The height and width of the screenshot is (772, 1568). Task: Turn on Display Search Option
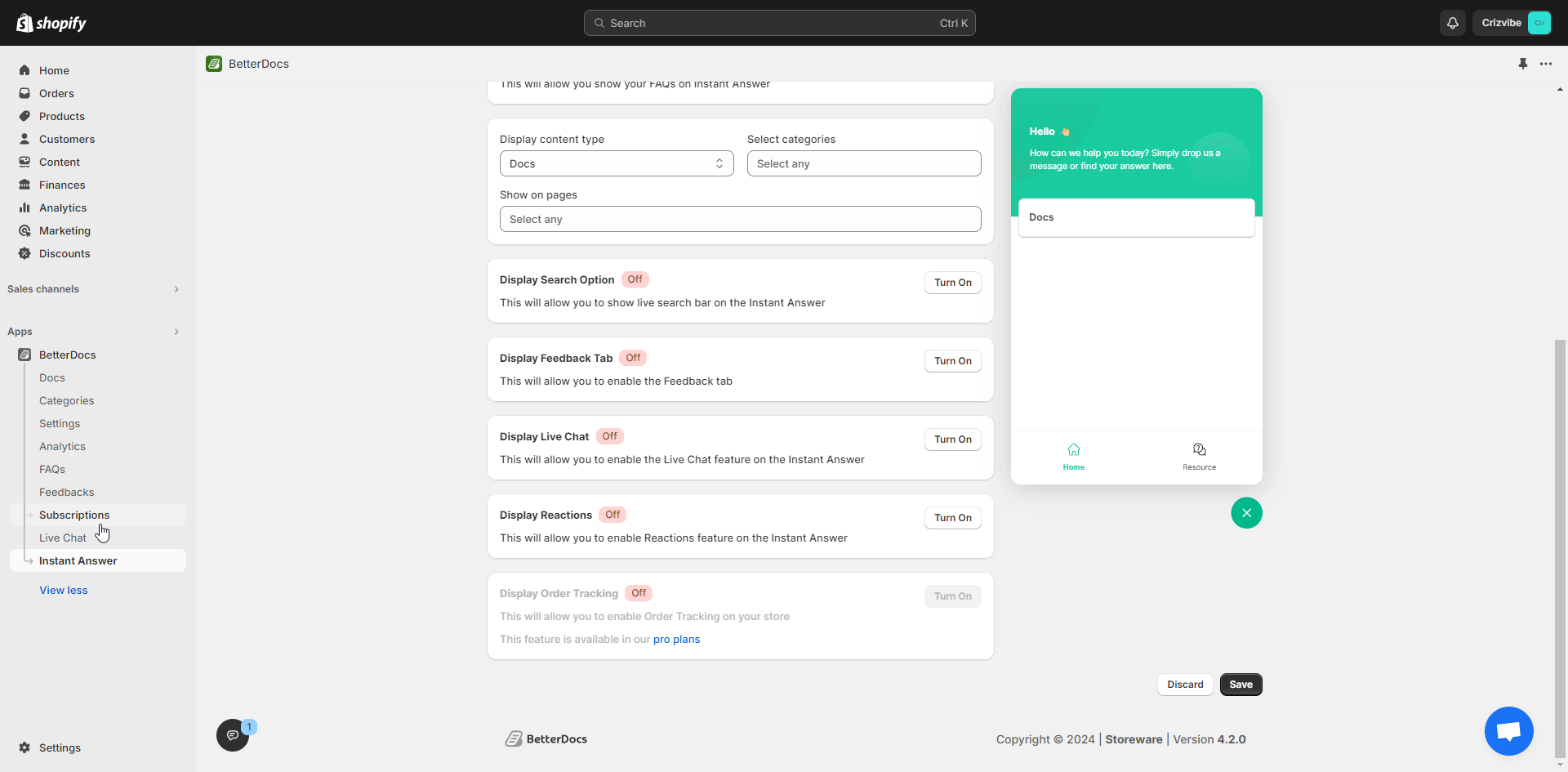pyautogui.click(x=952, y=282)
